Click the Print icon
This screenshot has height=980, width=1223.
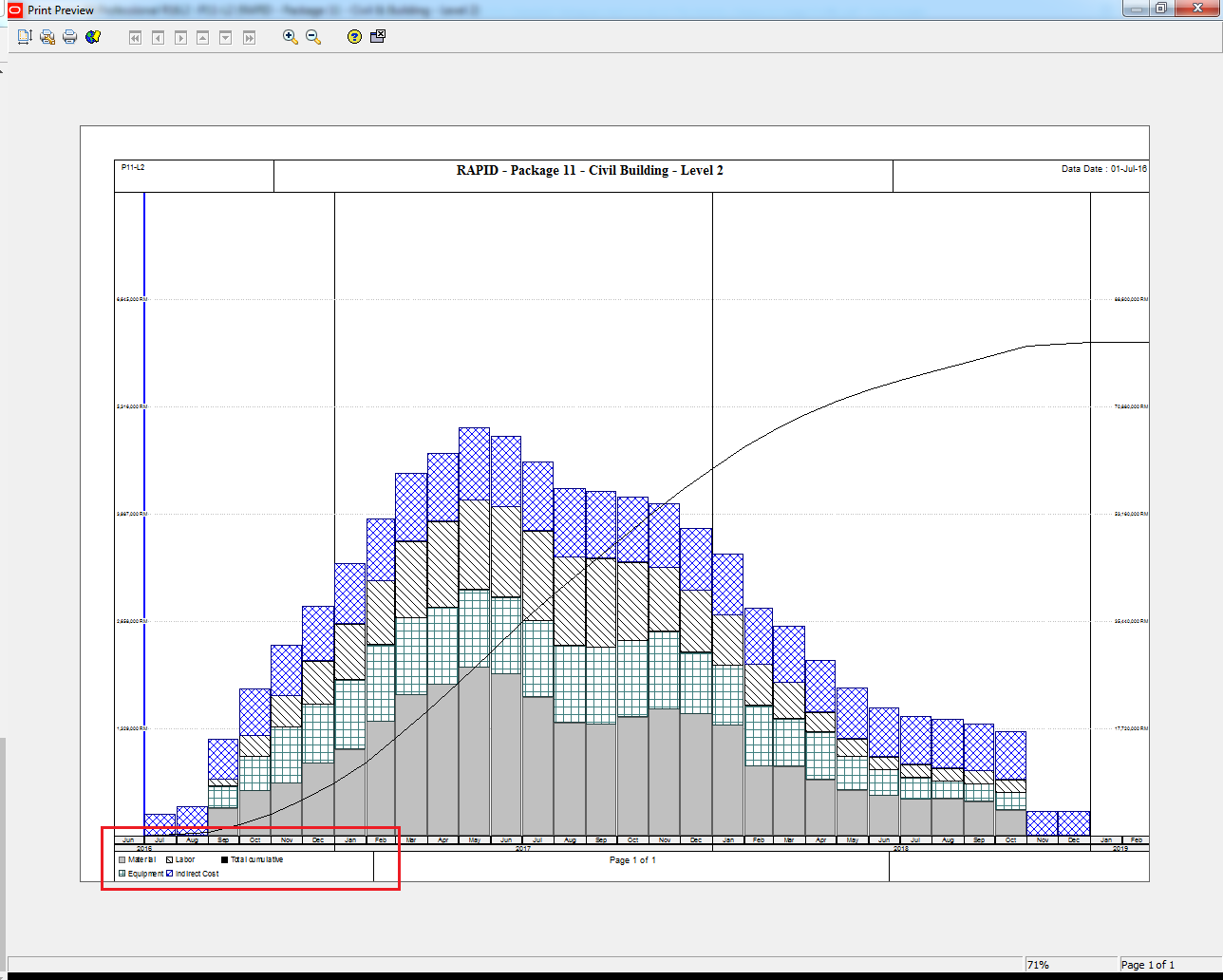[70, 37]
